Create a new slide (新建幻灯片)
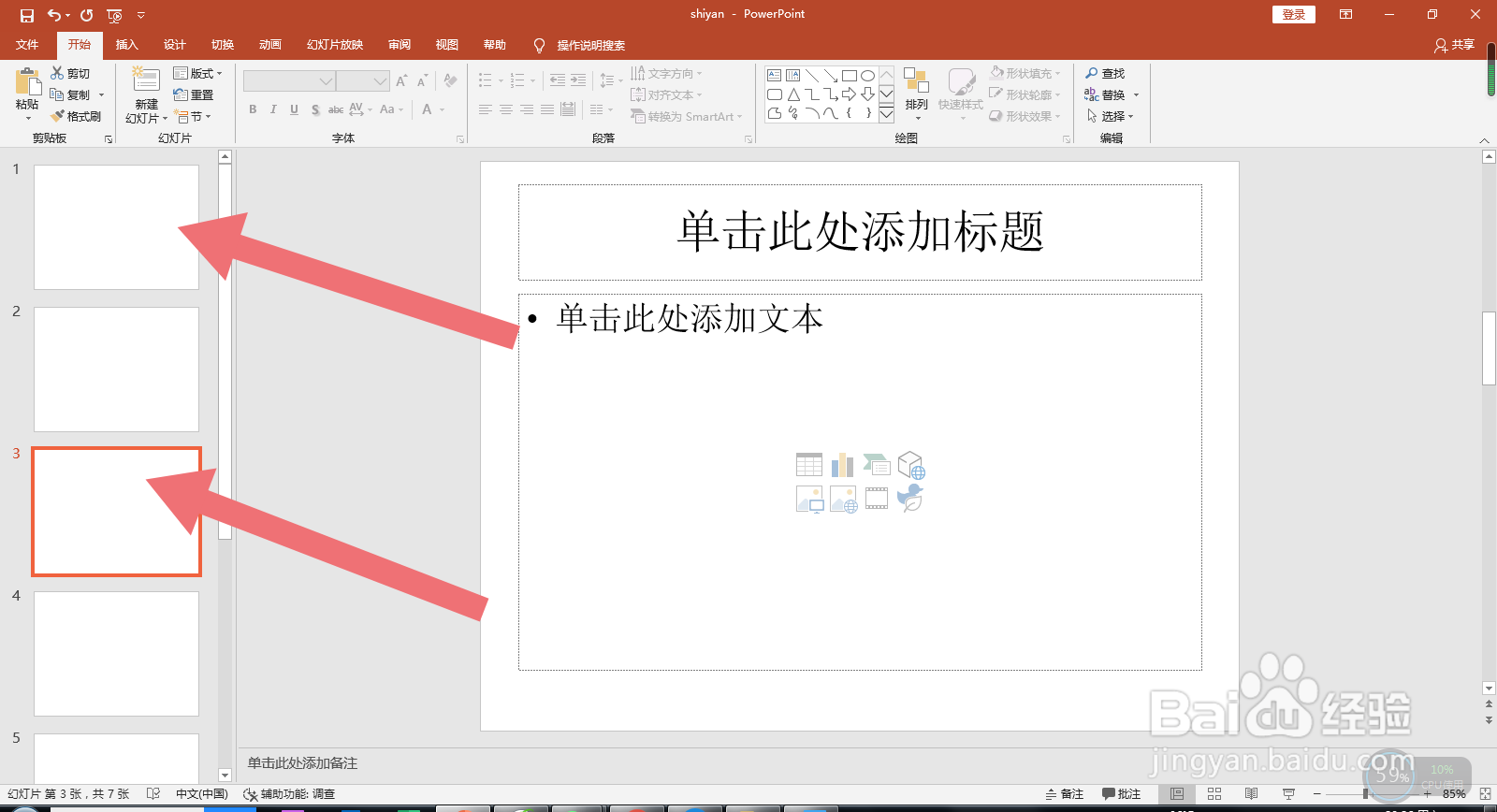Screen dimensions: 1497x812 tap(146, 95)
